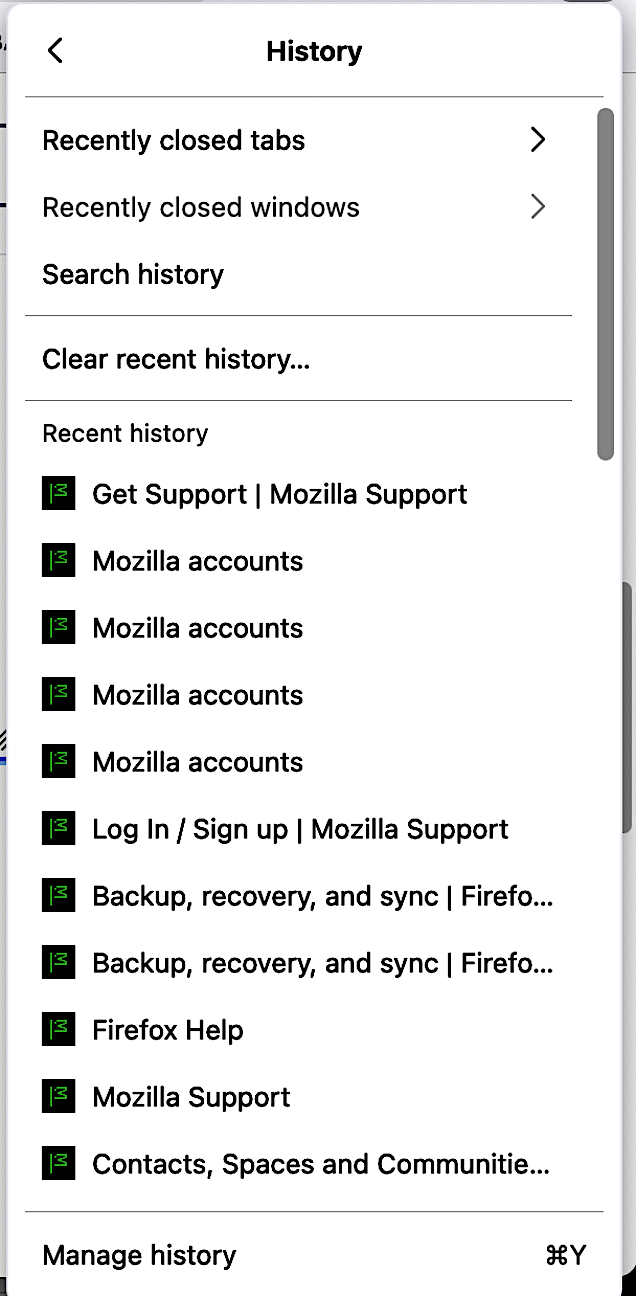Click the favicon beside Log In / Sign up
The image size is (636, 1296).
pyautogui.click(x=59, y=829)
